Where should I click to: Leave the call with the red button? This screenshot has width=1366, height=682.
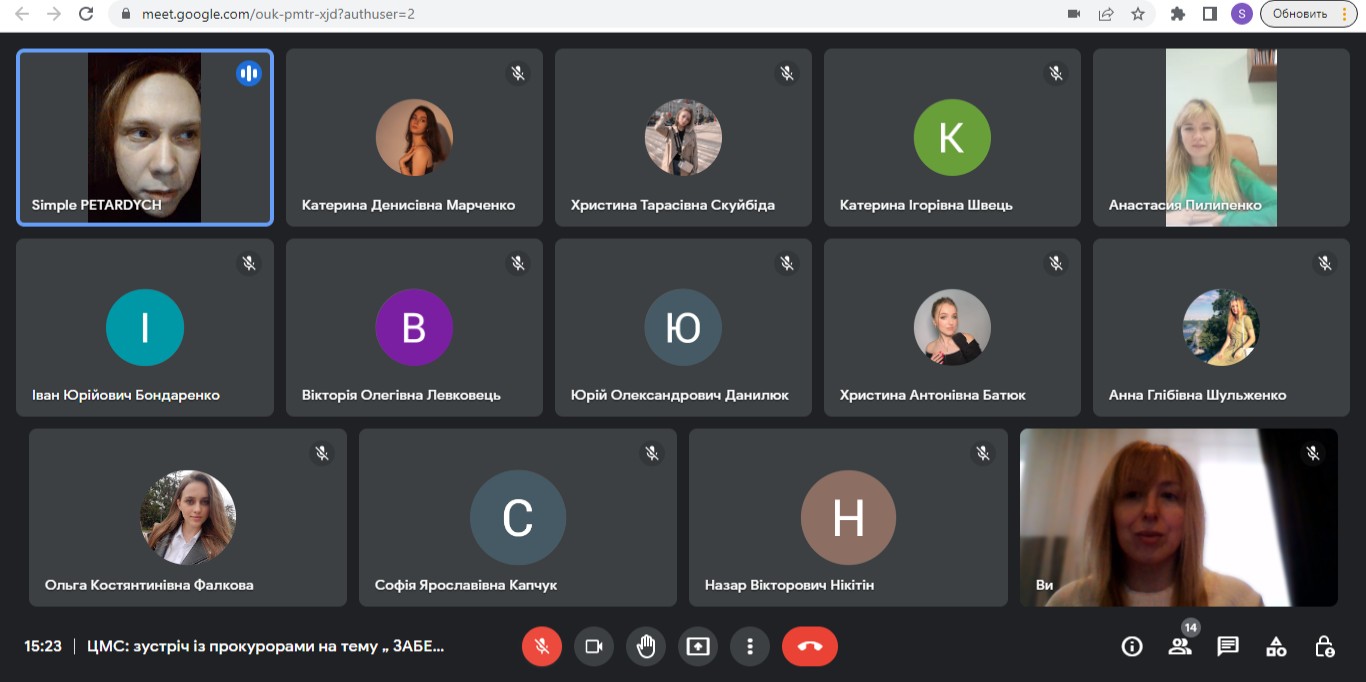tap(809, 646)
